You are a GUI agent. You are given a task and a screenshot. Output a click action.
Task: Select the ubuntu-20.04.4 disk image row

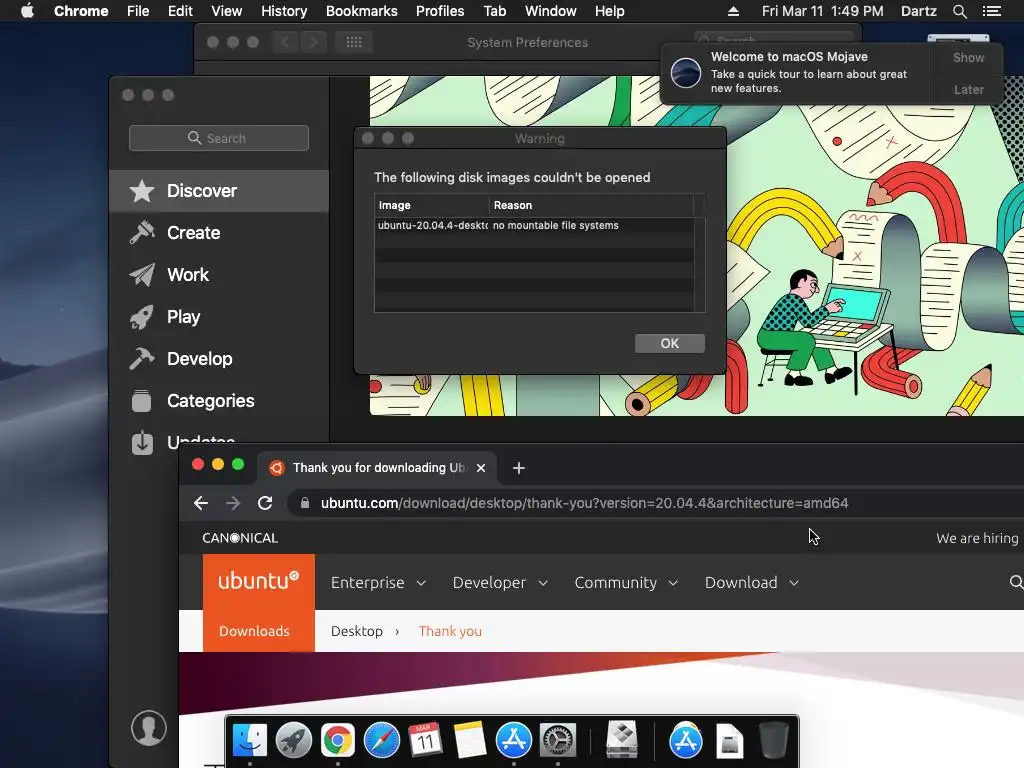pos(534,225)
